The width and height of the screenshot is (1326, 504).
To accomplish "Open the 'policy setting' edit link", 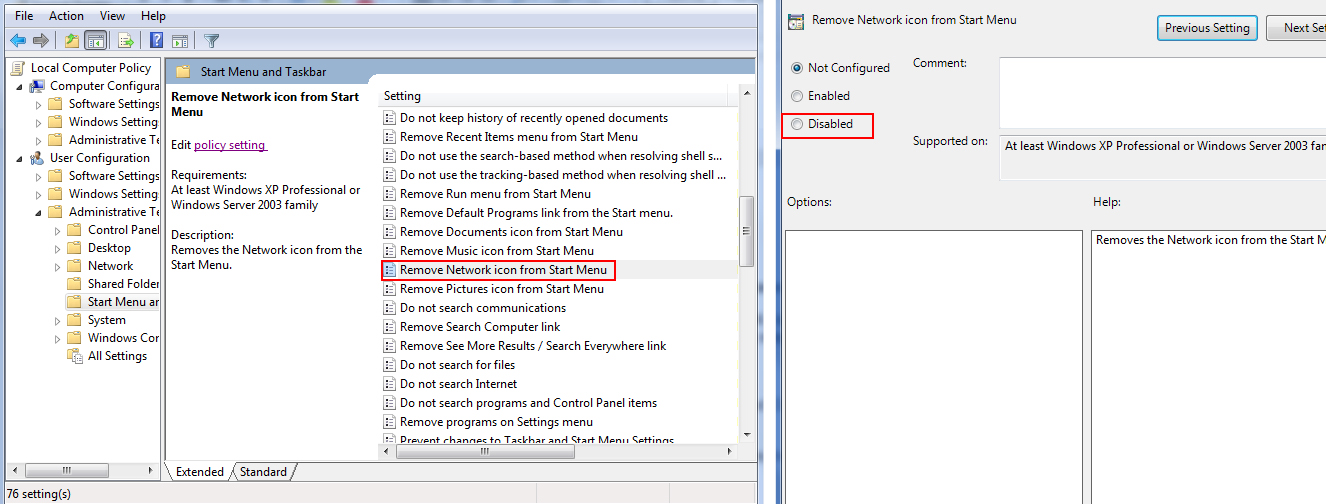I will pyautogui.click(x=230, y=145).
